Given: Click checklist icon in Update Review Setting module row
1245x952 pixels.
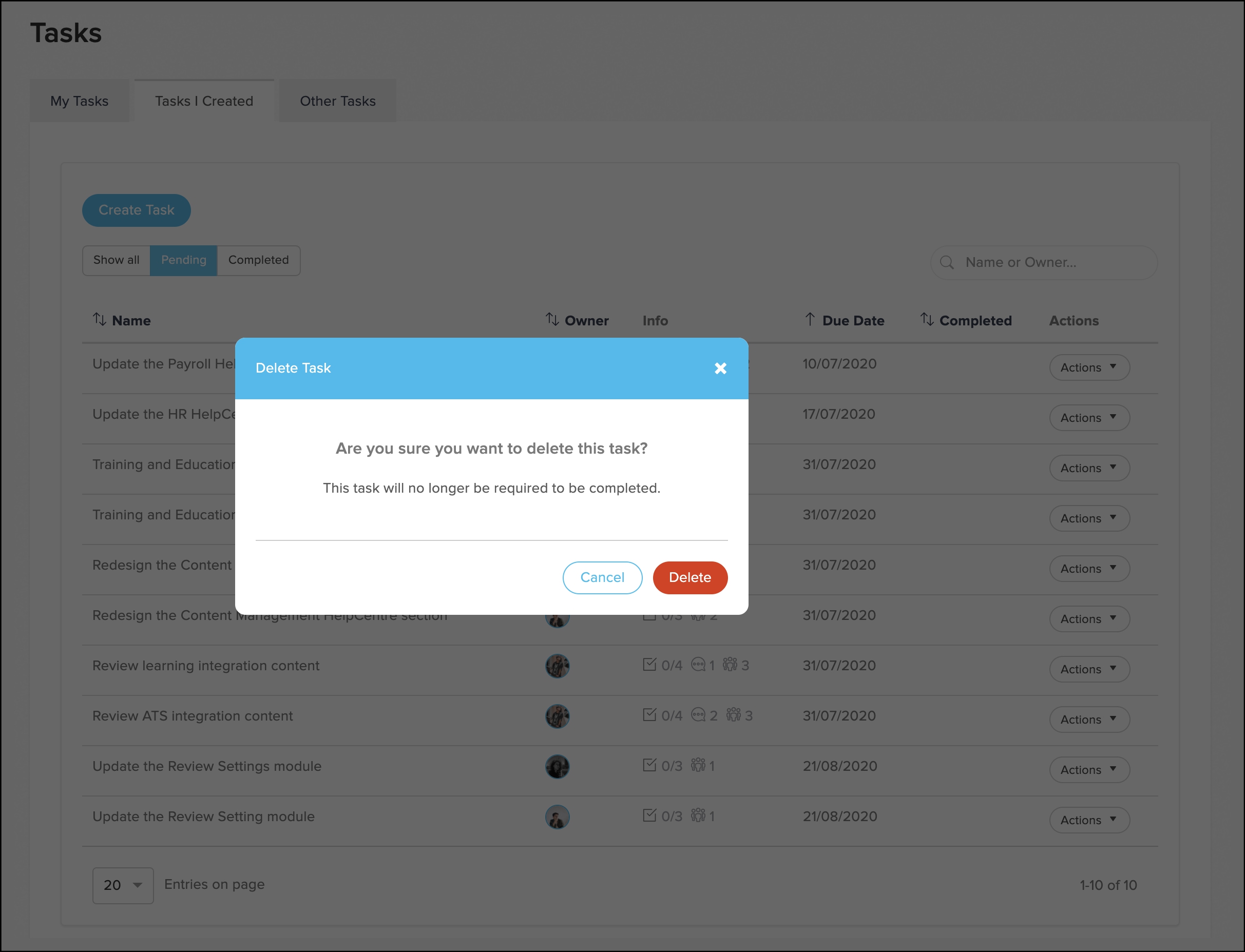Looking at the screenshot, I should pos(650,815).
